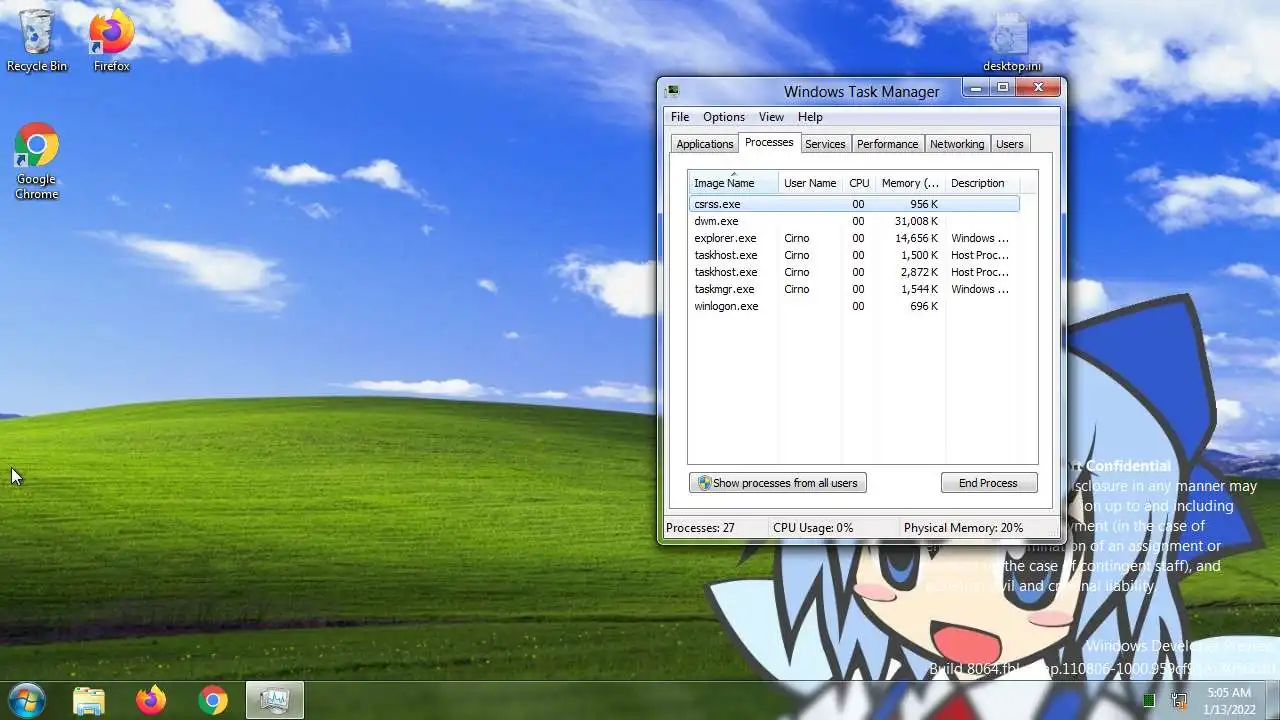The width and height of the screenshot is (1280, 720).
Task: Open the View menu
Action: click(x=771, y=117)
